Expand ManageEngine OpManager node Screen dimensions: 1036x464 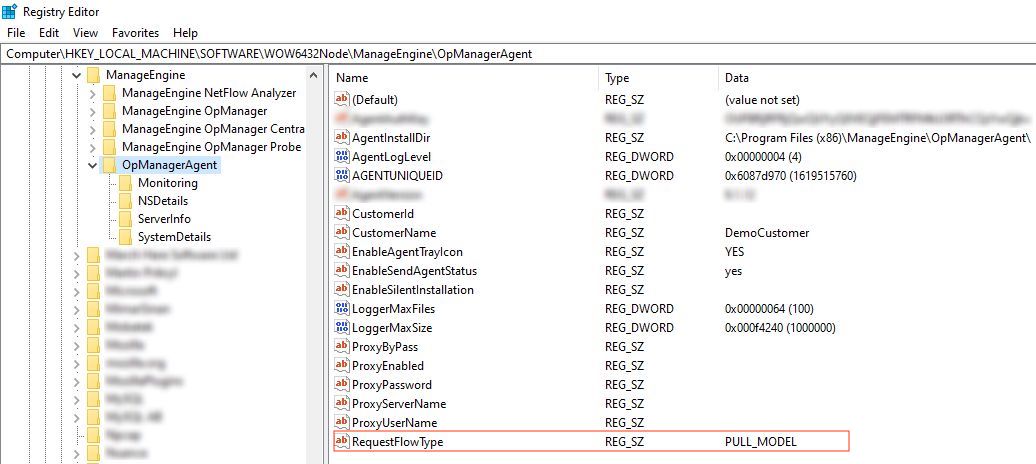(93, 111)
